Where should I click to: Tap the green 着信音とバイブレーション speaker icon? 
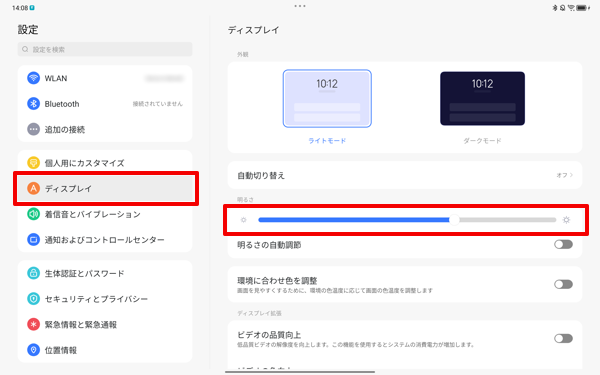pos(33,214)
